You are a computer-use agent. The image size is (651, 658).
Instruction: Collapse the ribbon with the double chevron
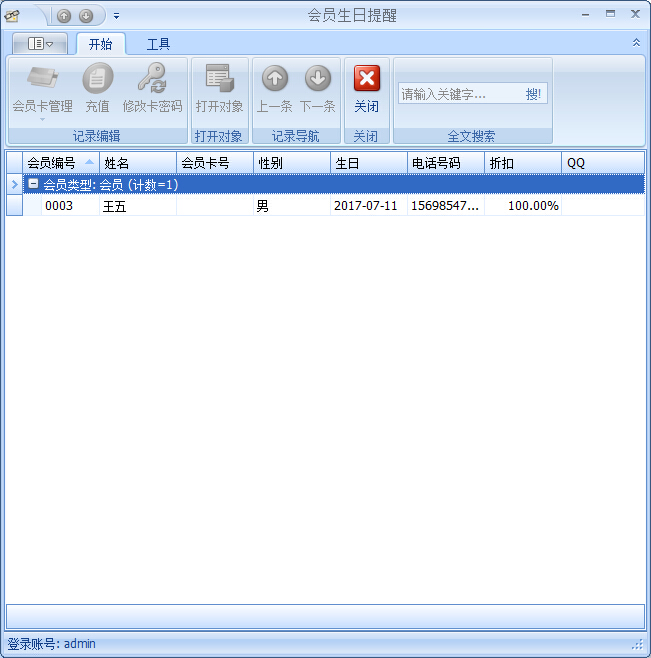636,43
